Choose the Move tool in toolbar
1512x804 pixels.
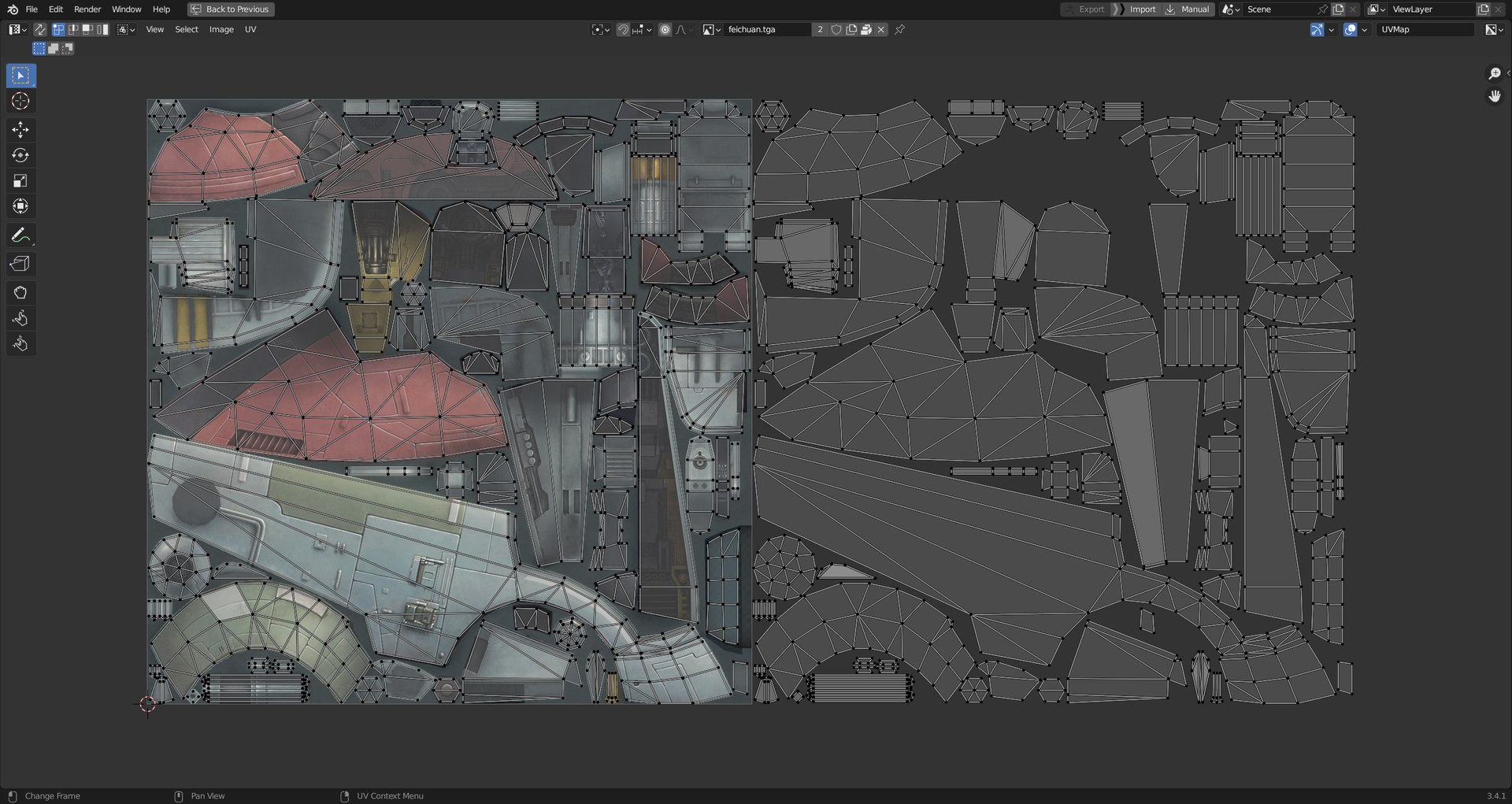20,129
